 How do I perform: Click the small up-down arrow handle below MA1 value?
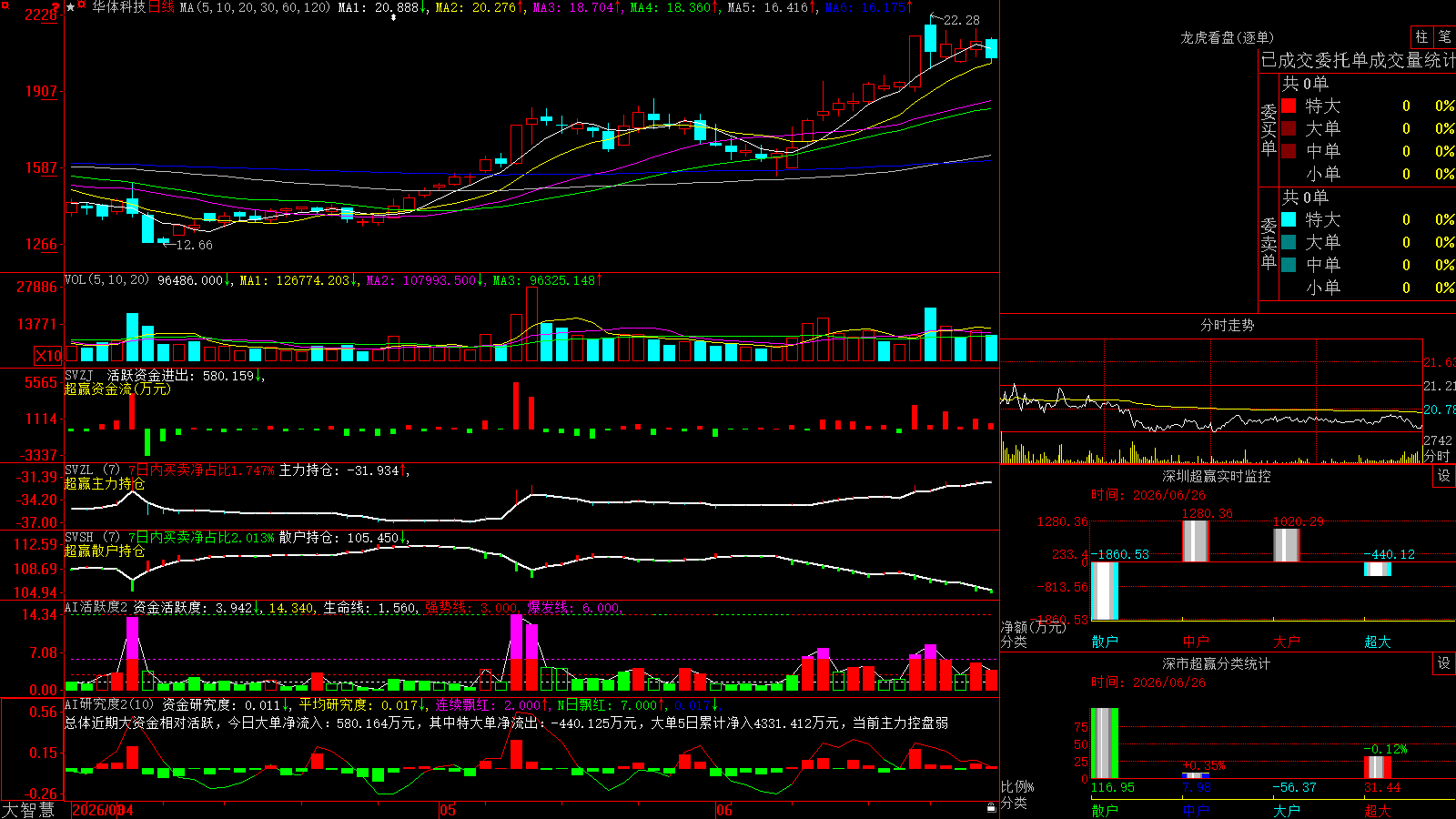pos(393,17)
